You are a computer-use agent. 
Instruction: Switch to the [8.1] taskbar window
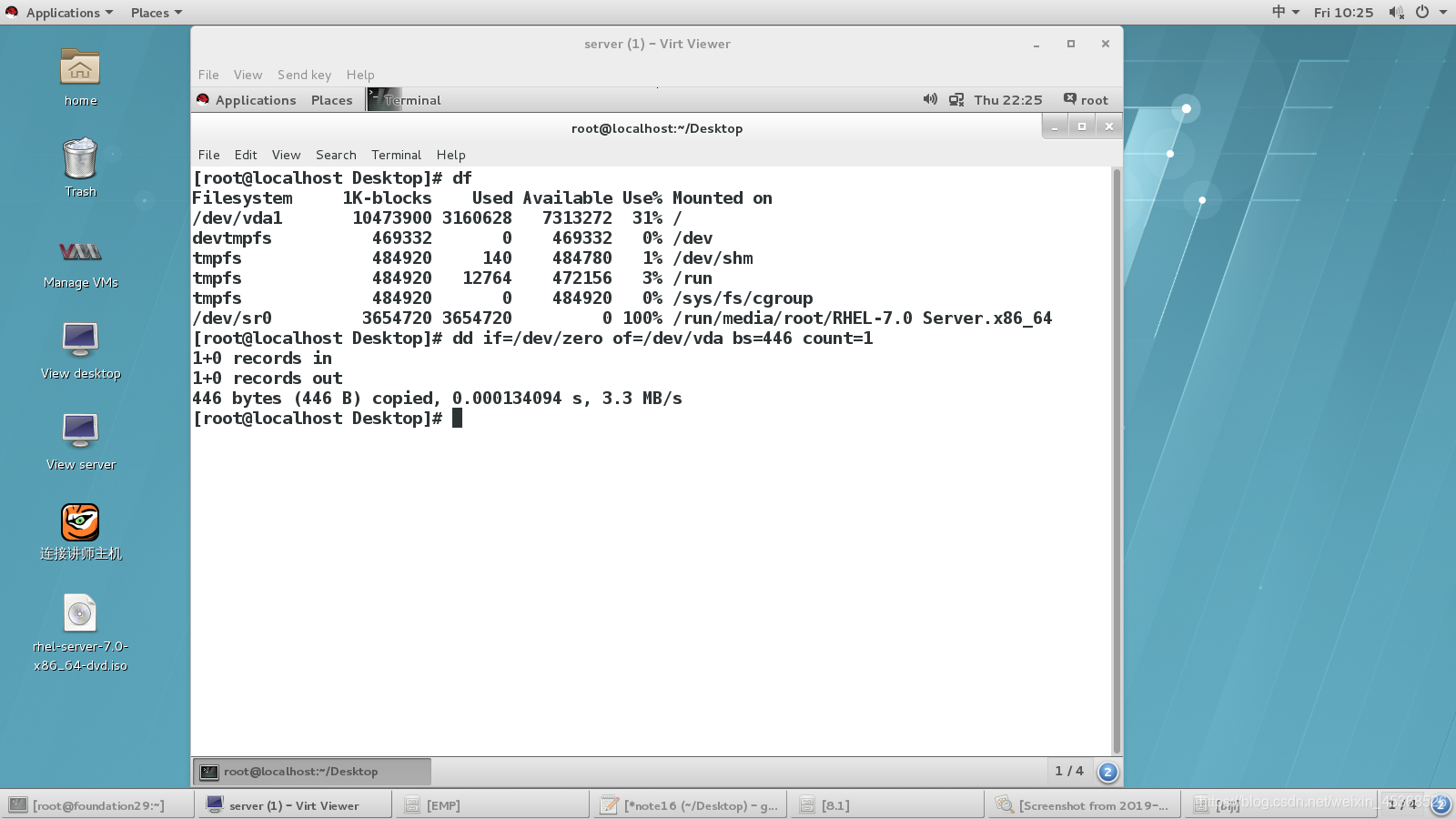(887, 805)
